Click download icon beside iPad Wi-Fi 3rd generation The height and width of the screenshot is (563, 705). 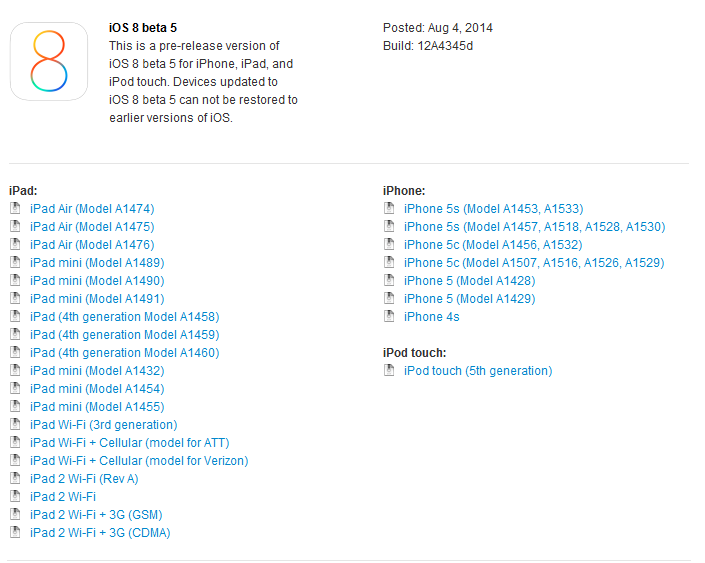(15, 424)
